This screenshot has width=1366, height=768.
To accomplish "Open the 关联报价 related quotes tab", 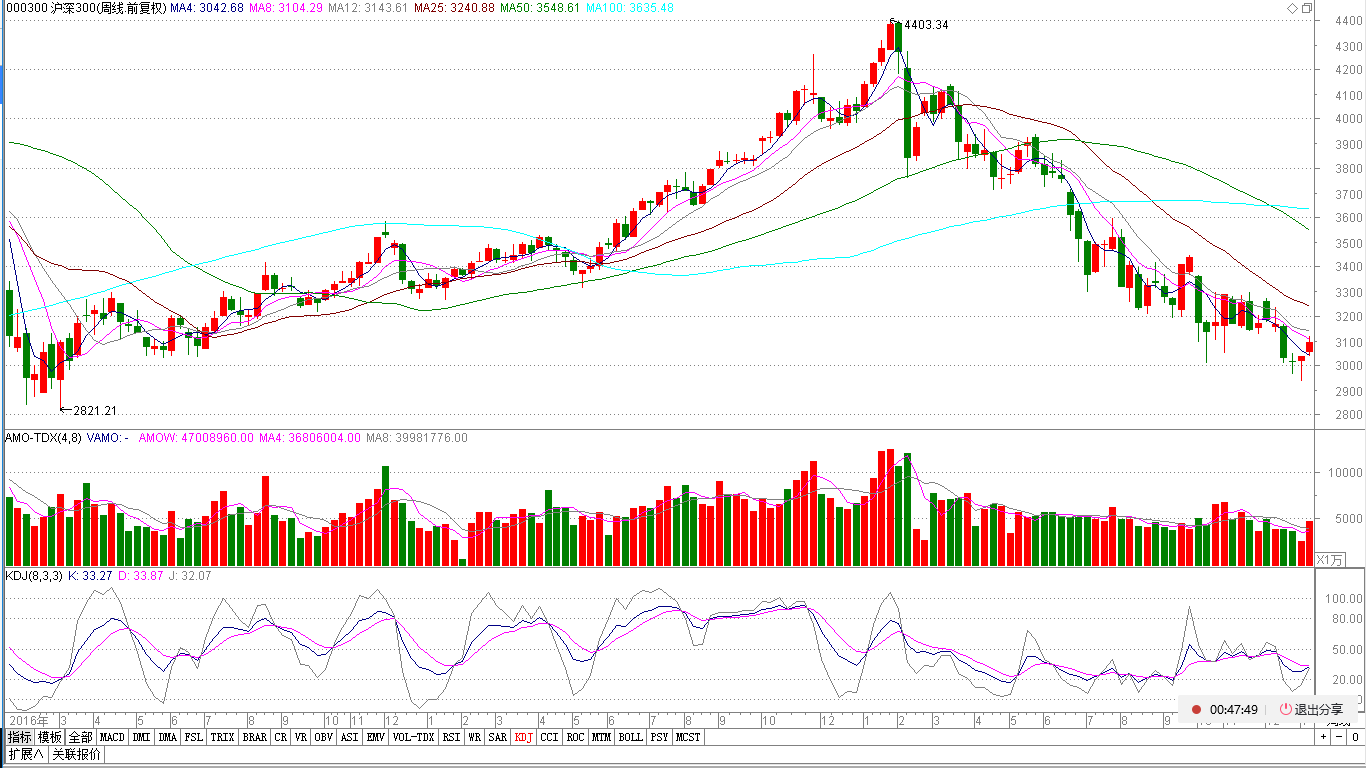I will tap(77, 754).
